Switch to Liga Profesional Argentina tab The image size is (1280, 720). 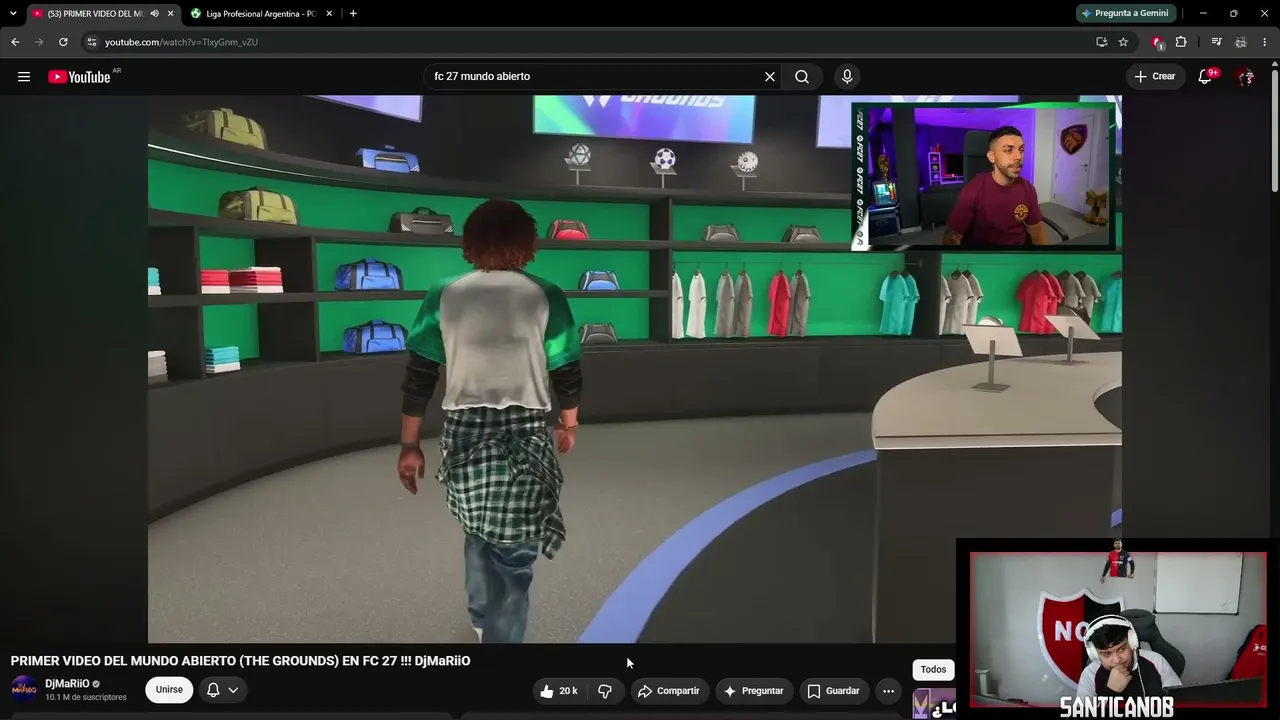click(x=262, y=14)
